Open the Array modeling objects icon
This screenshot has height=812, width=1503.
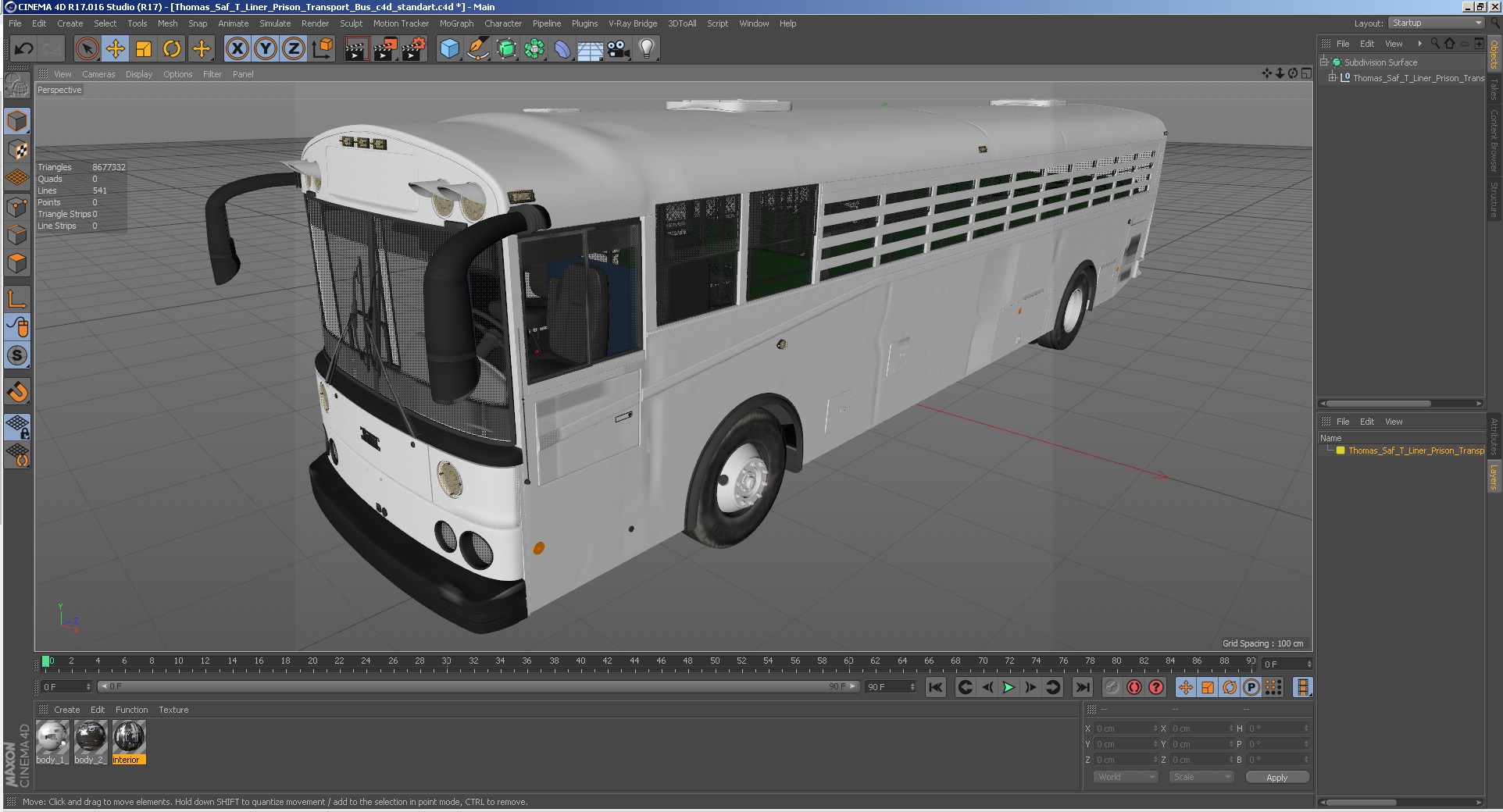pyautogui.click(x=534, y=49)
